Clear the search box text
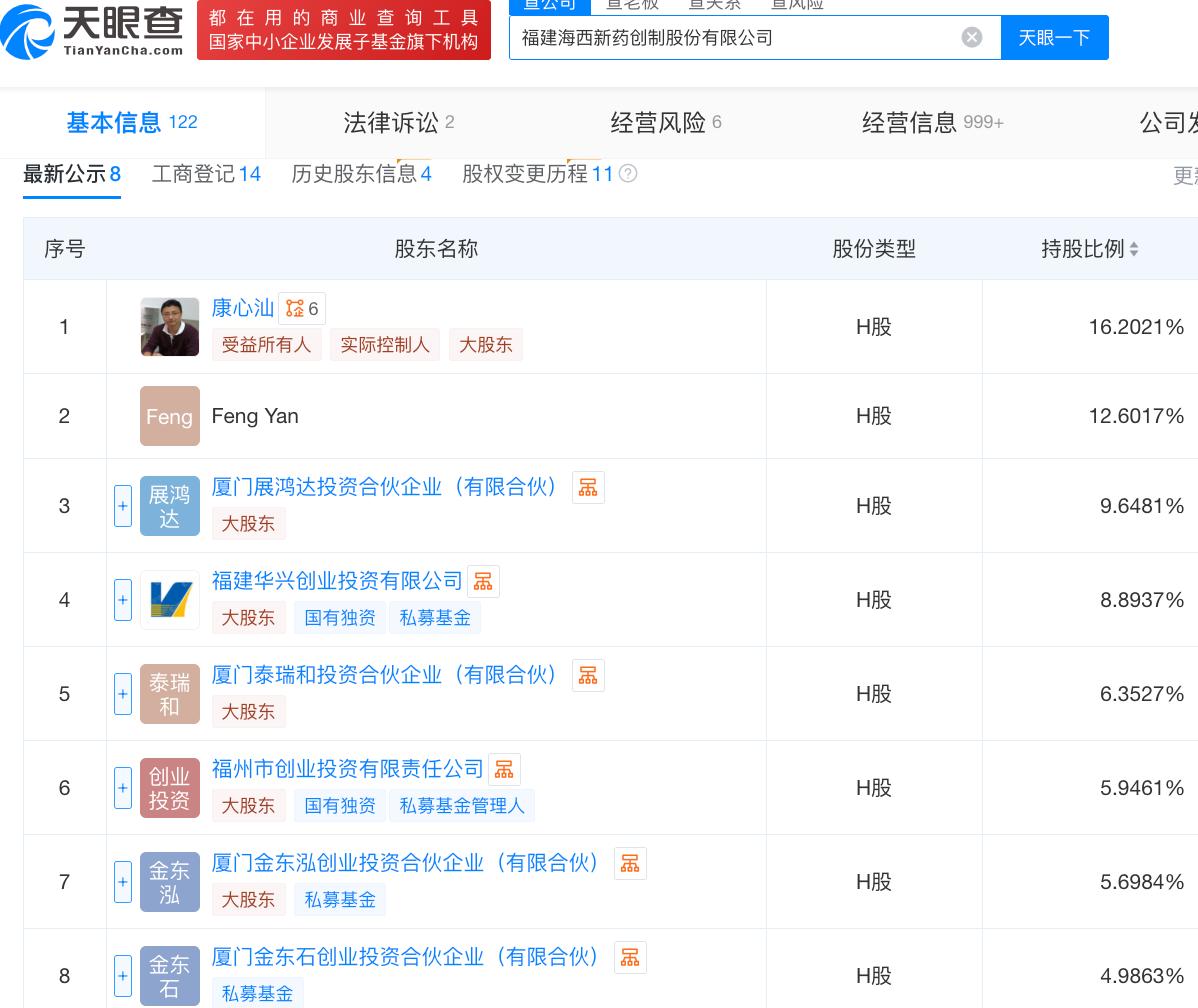Image resolution: width=1198 pixels, height=1008 pixels. point(971,38)
